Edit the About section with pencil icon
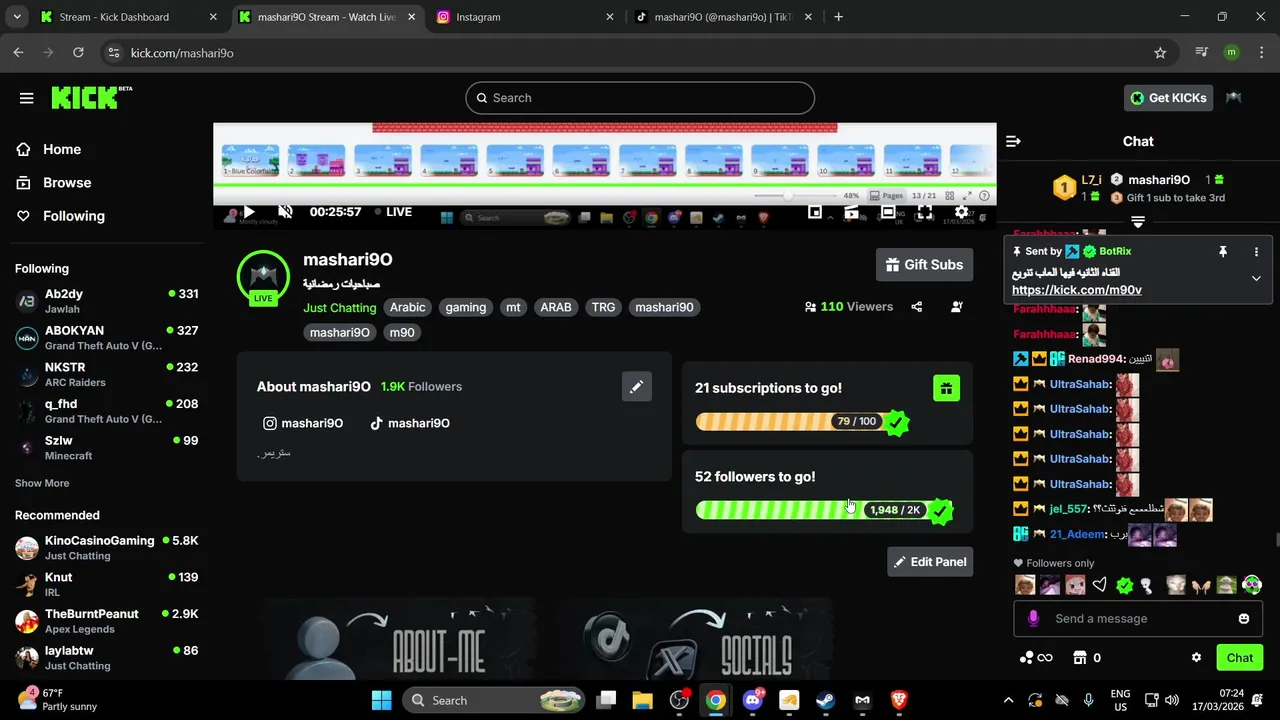This screenshot has width=1280, height=720. (636, 387)
